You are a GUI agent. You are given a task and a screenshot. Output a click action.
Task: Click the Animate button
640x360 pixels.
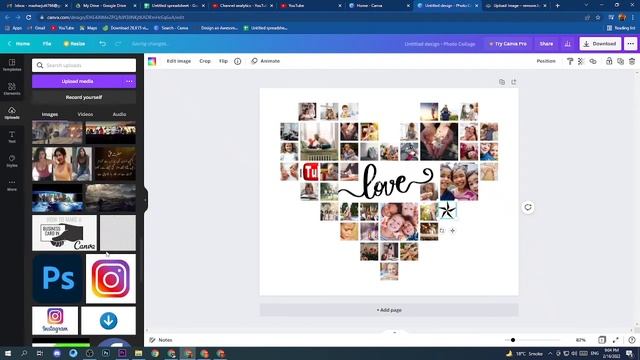click(266, 61)
